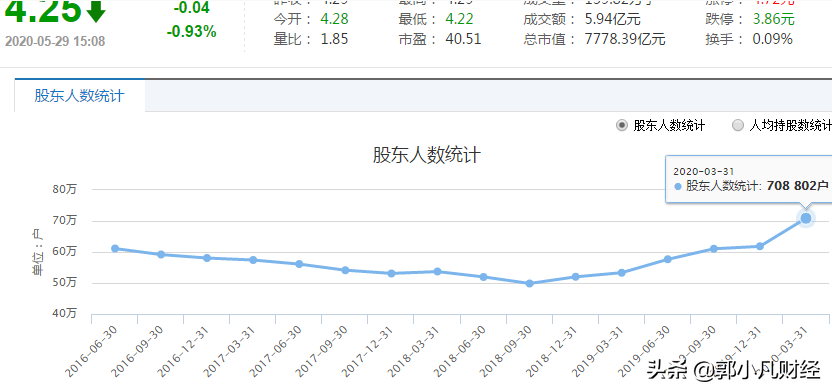Select the 人均持股数统计 radio button
This screenshot has width=832, height=392.
[738, 126]
